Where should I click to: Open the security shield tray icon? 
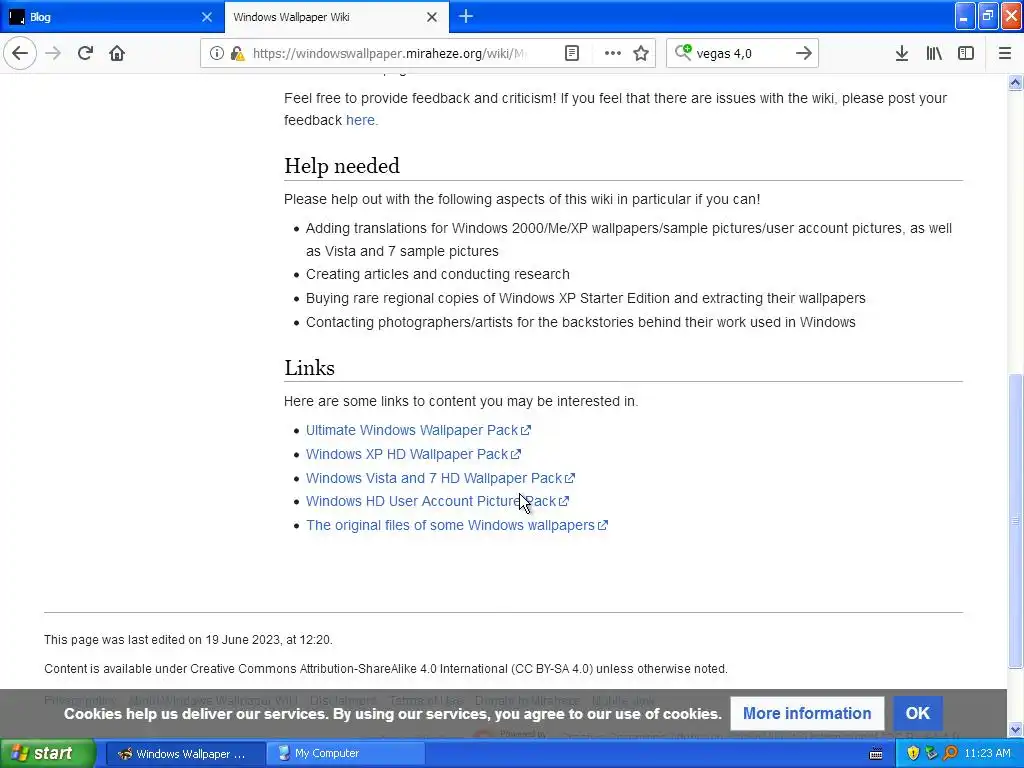point(913,754)
